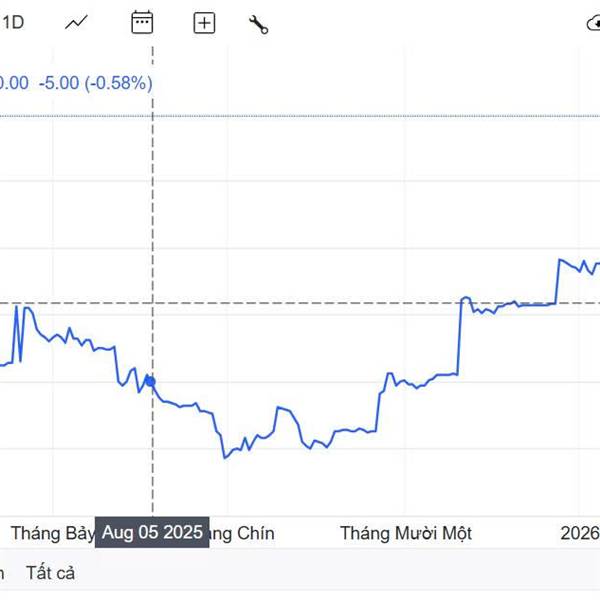Screen dimensions: 600x600
Task: Click the blue data point marker on the line
Action: [150, 381]
